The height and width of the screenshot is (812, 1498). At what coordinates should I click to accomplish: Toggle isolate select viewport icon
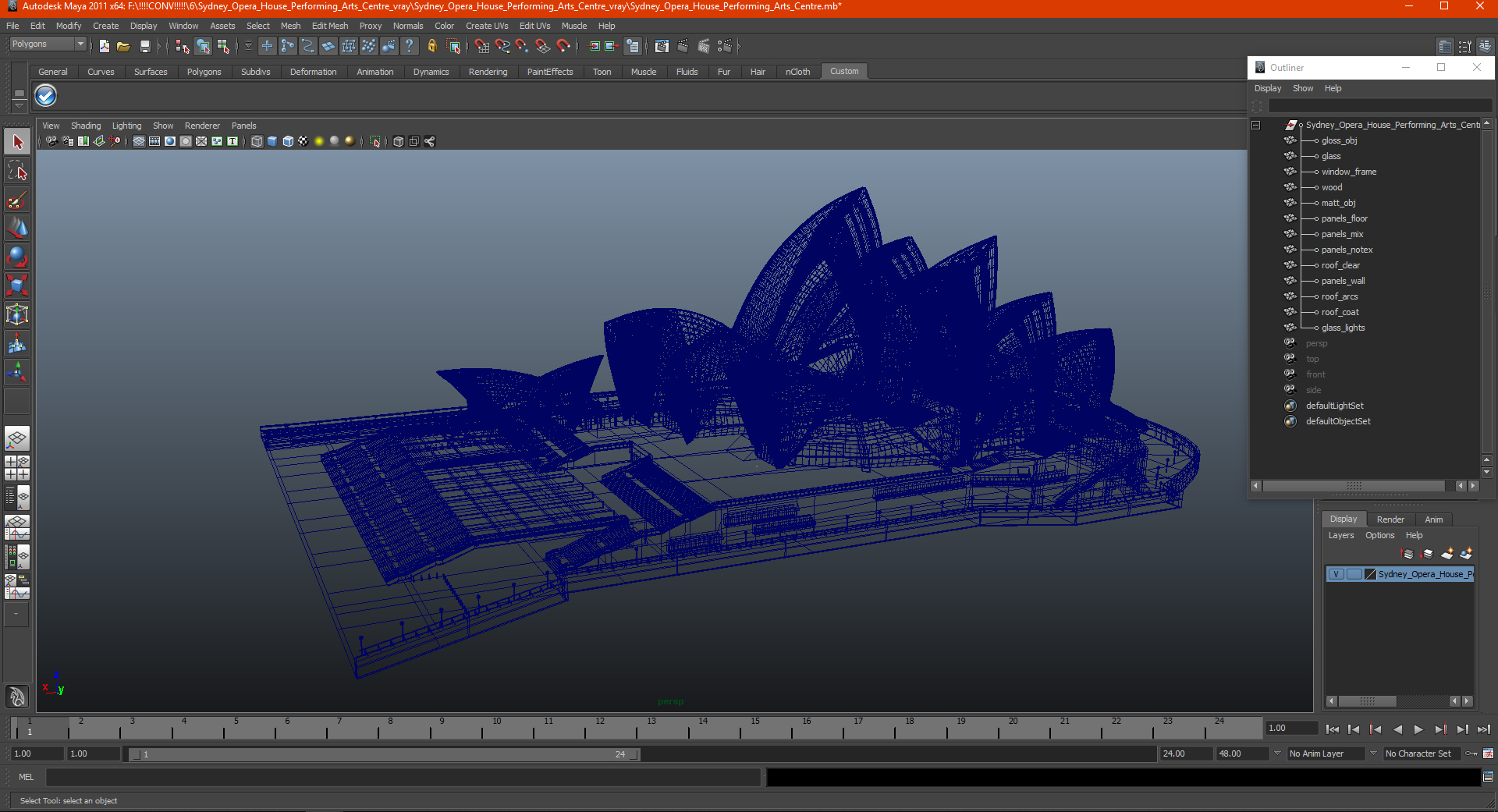(x=375, y=141)
